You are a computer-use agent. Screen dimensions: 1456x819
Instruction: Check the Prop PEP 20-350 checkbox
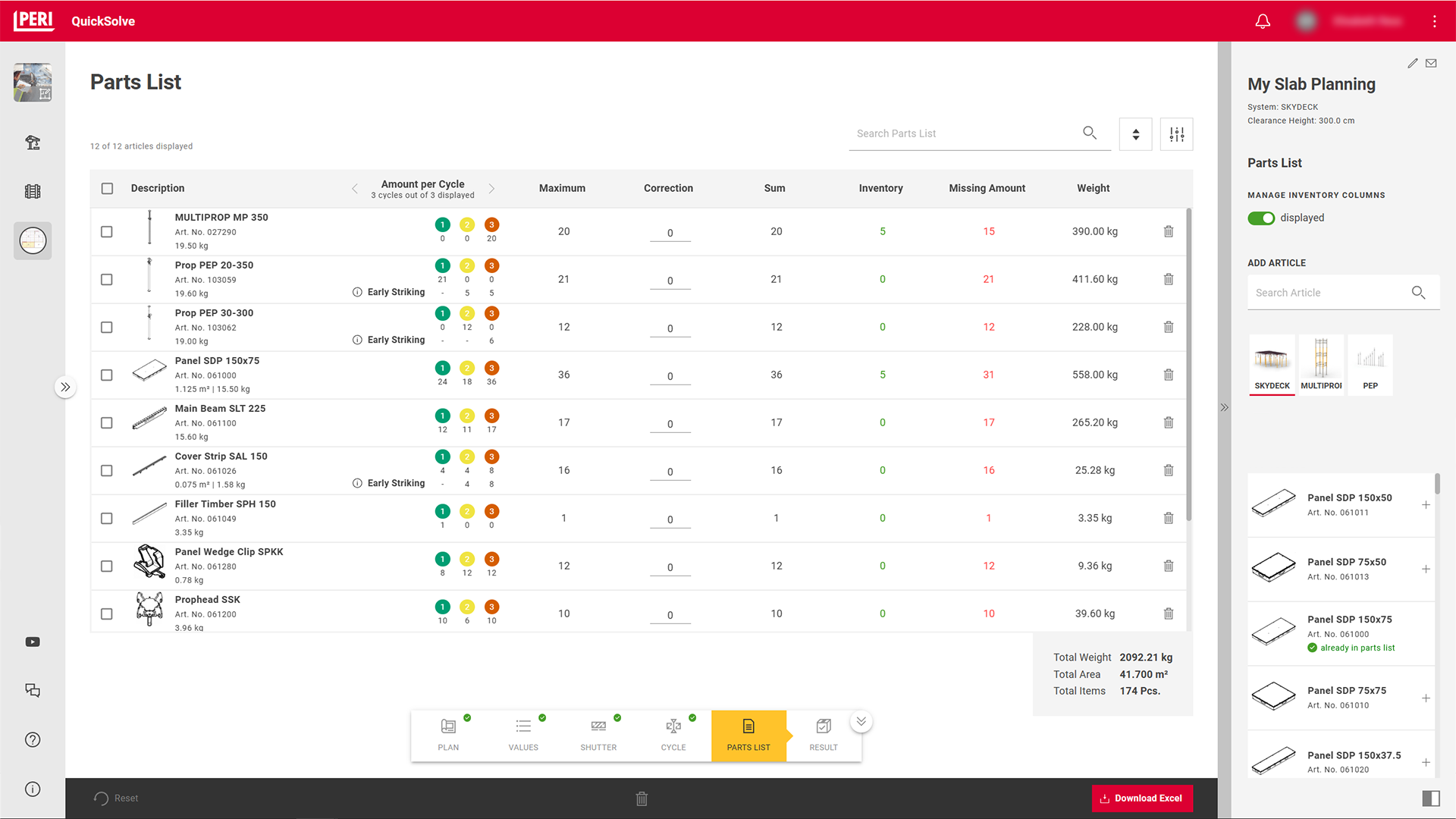107,280
